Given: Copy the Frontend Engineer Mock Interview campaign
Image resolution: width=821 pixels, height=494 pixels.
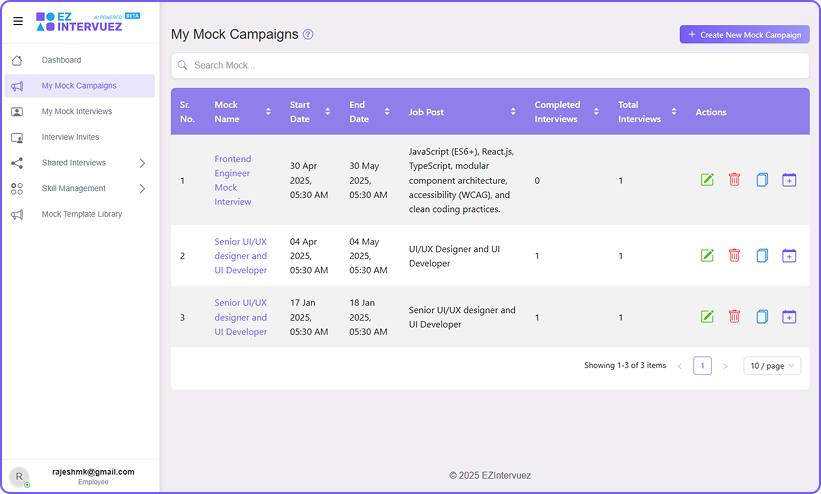Looking at the screenshot, I should 762,180.
